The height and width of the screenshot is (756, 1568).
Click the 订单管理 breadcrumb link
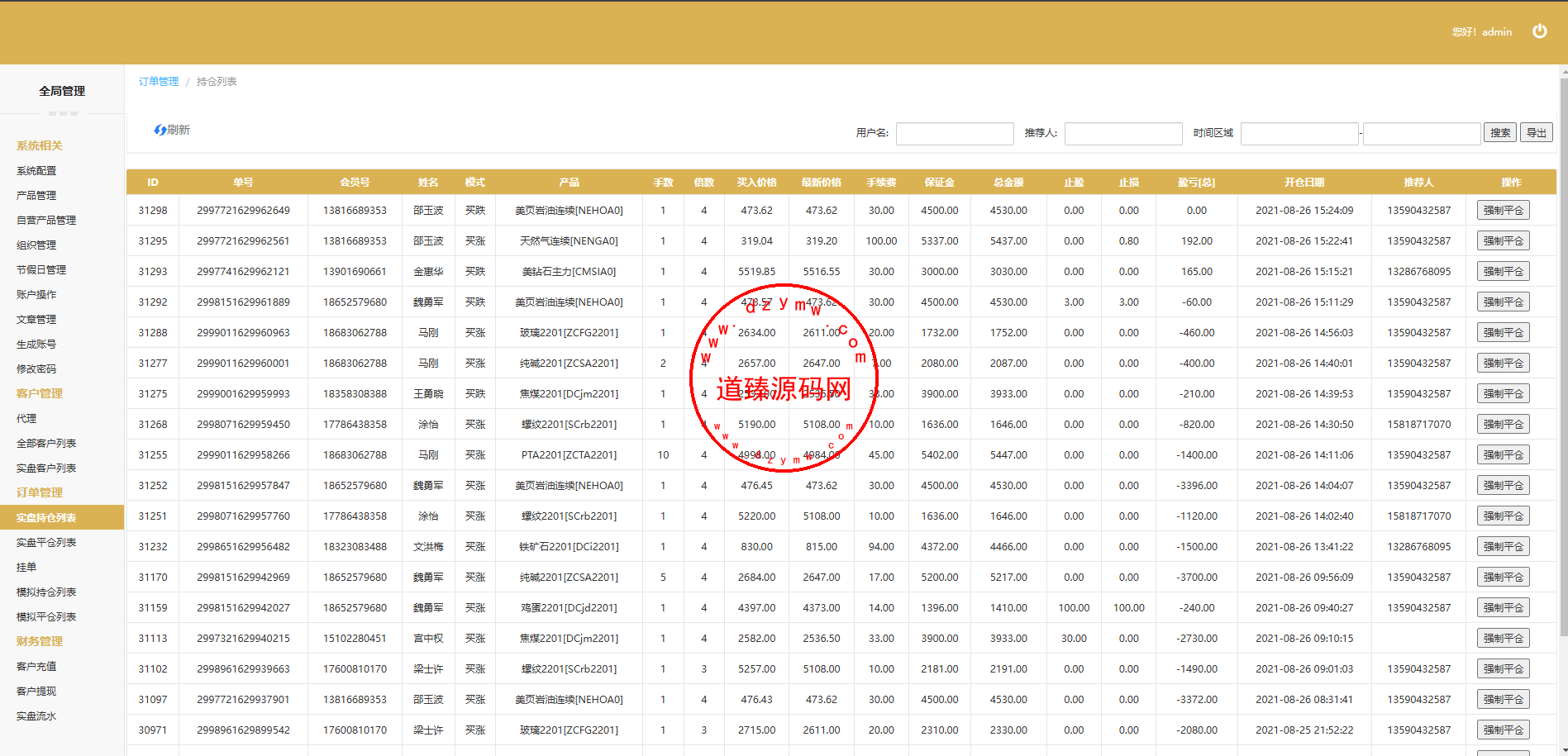click(x=159, y=82)
